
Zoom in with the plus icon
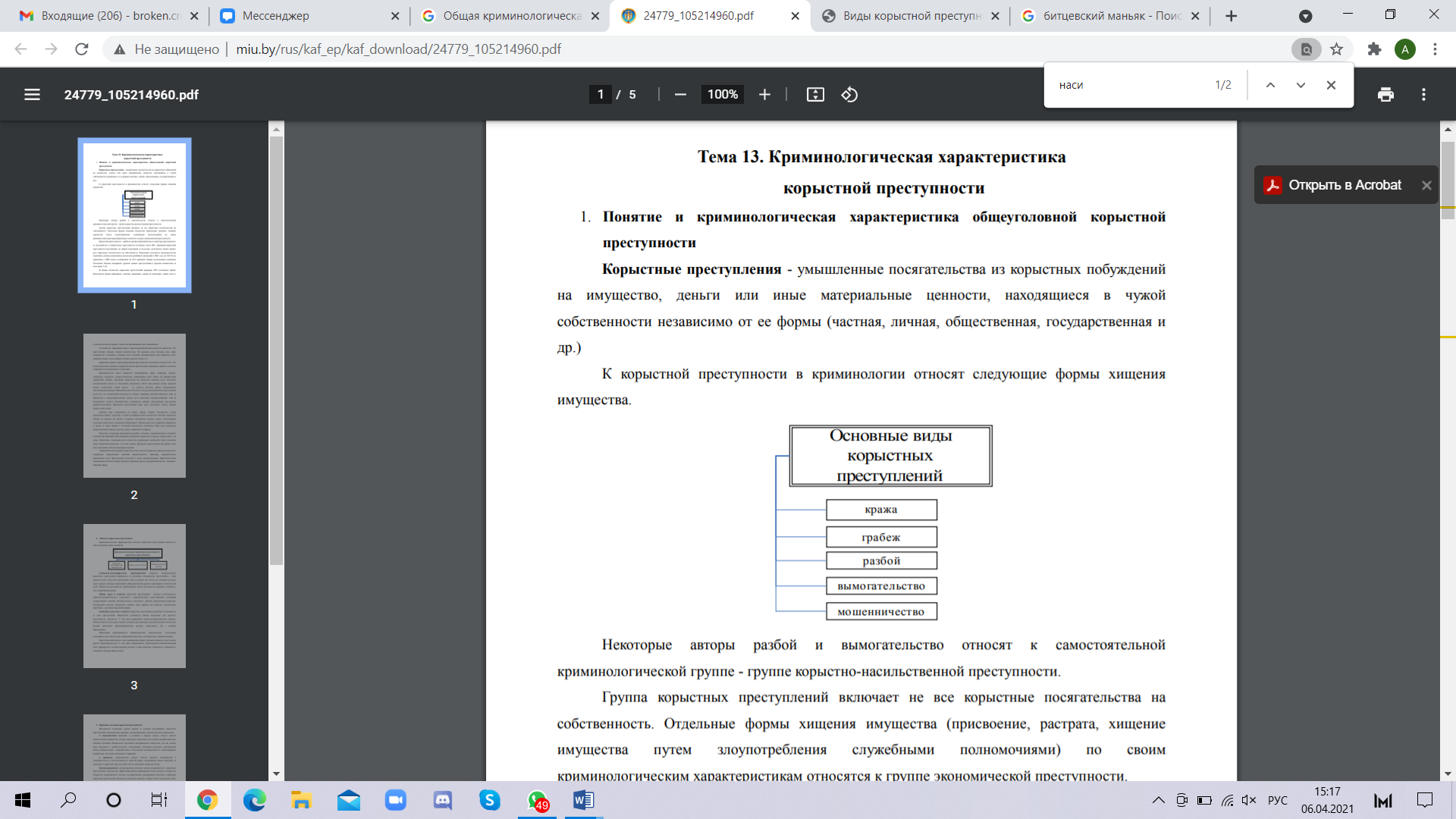click(764, 95)
